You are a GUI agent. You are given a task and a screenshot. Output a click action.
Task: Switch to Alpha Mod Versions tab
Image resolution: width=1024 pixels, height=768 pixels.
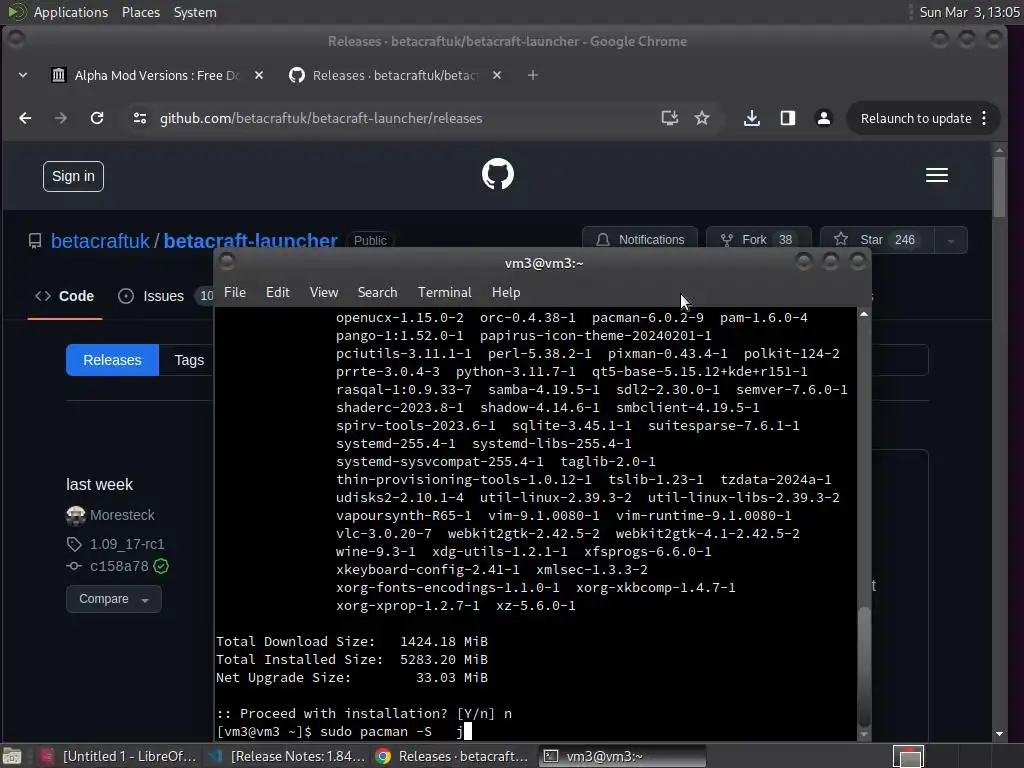point(157,75)
